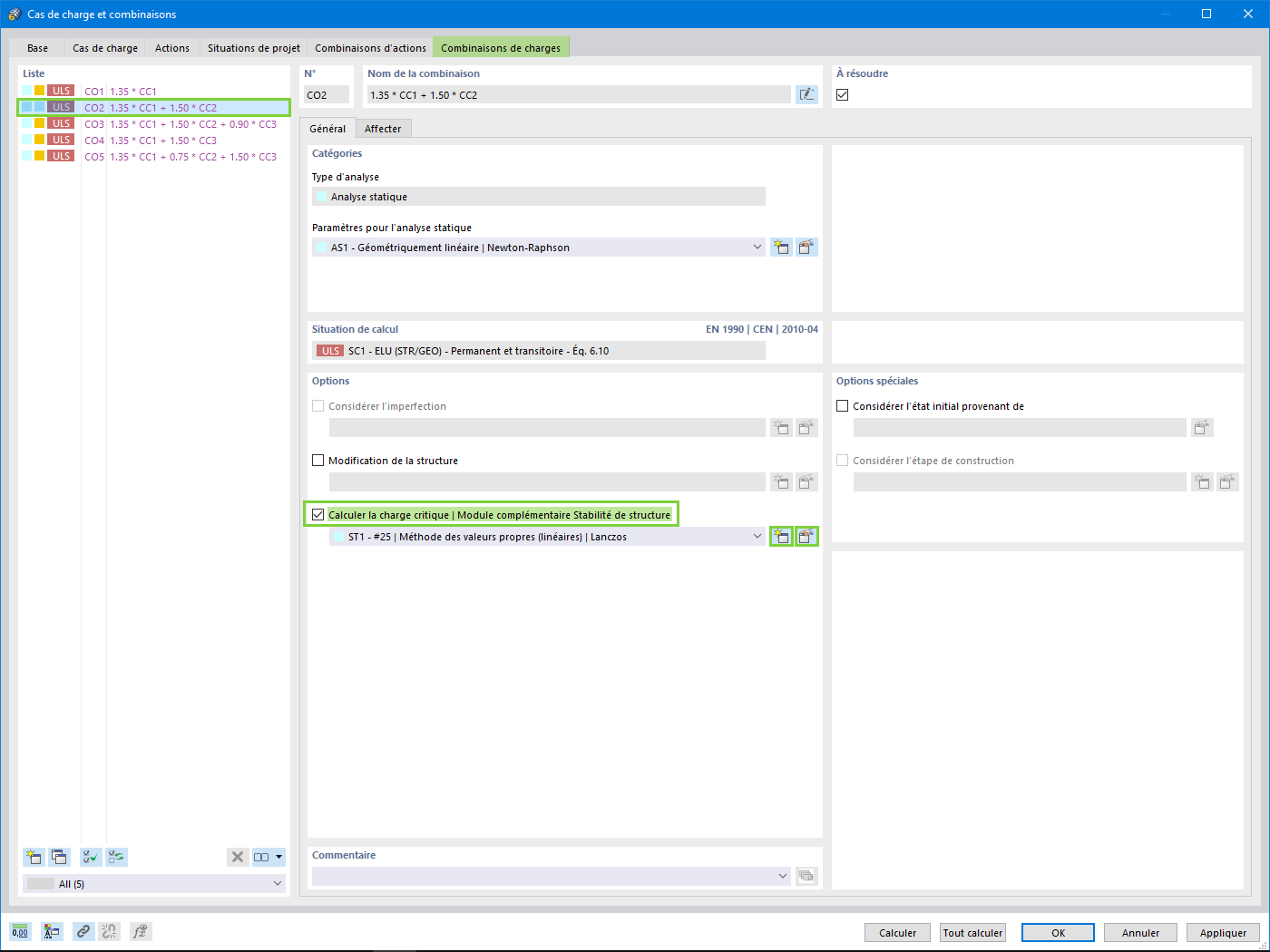Copy the selected load combination
Image resolution: width=1270 pixels, height=952 pixels.
pos(59,857)
